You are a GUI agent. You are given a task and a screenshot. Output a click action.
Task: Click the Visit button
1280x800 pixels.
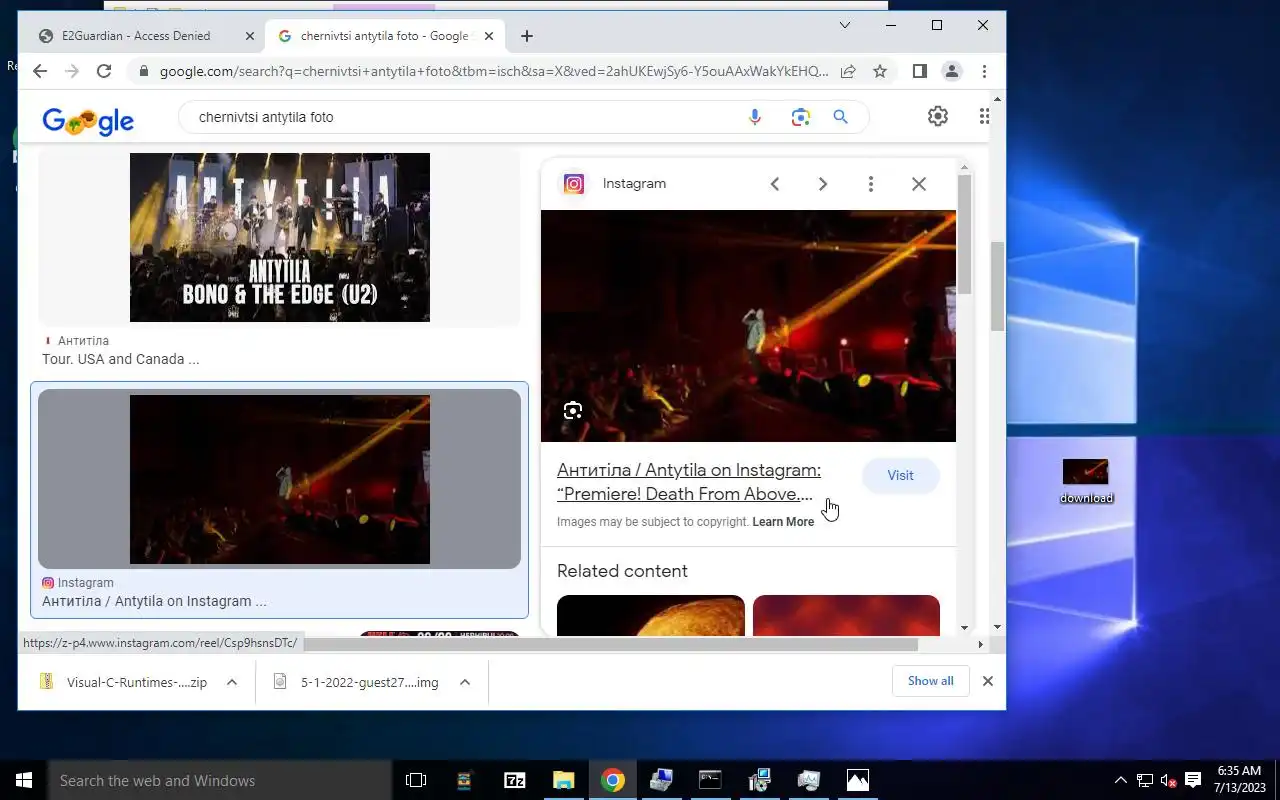(900, 476)
